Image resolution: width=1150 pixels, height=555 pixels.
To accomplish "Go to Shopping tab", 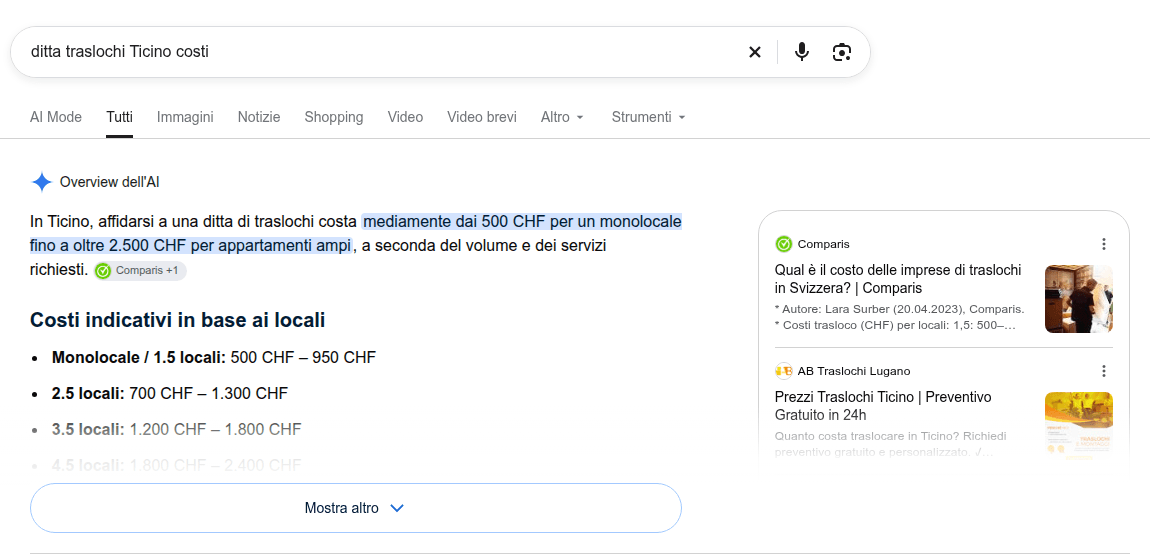I will pos(334,117).
